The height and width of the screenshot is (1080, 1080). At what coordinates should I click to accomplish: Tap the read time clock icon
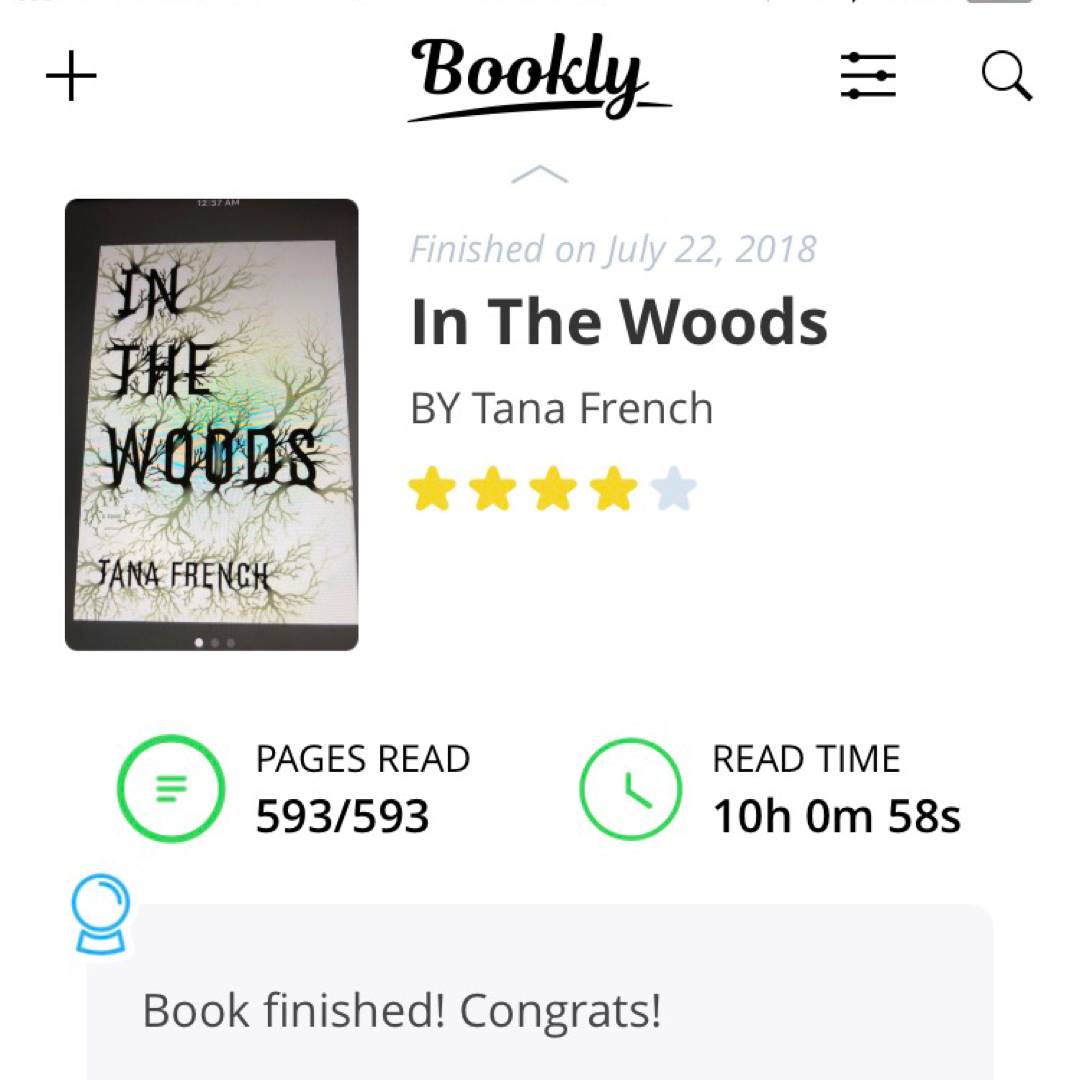point(631,790)
